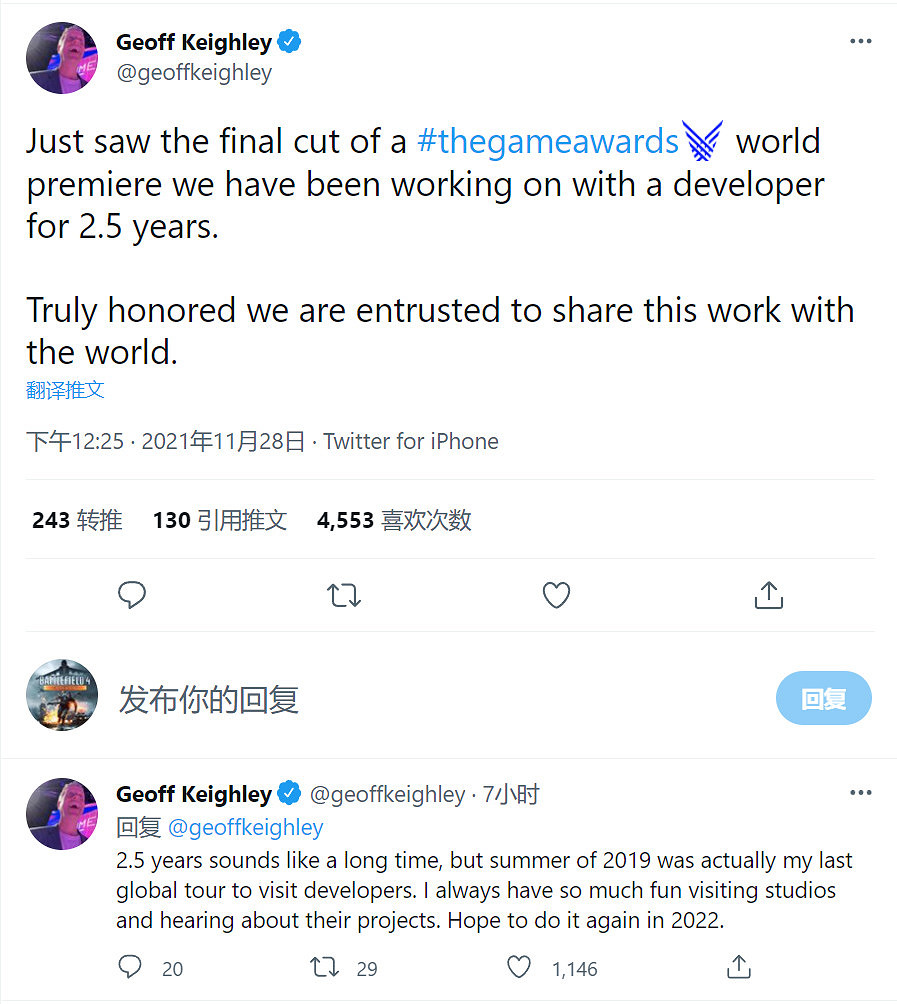View the 243 转推 retweets list
897x1004 pixels.
(76, 520)
